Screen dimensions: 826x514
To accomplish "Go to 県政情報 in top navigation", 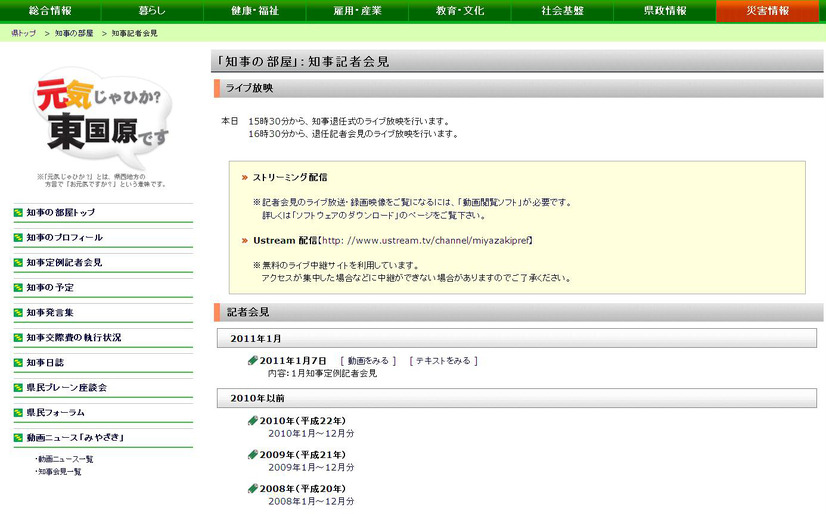I will coord(664,11).
